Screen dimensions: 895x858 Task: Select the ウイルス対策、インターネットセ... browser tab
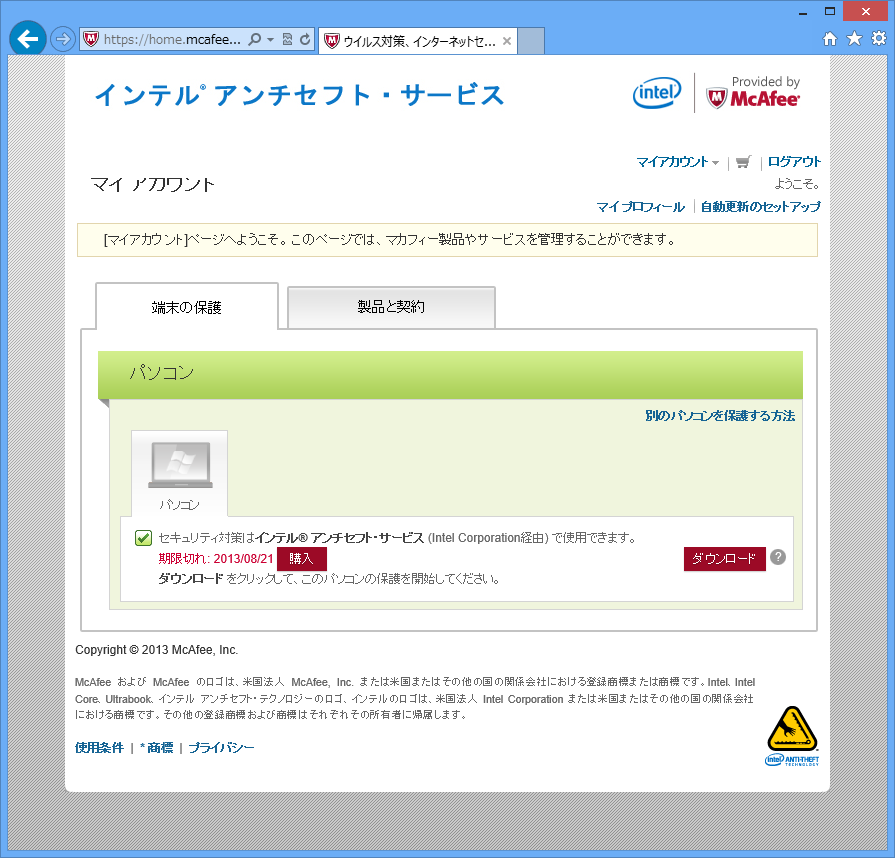(418, 41)
